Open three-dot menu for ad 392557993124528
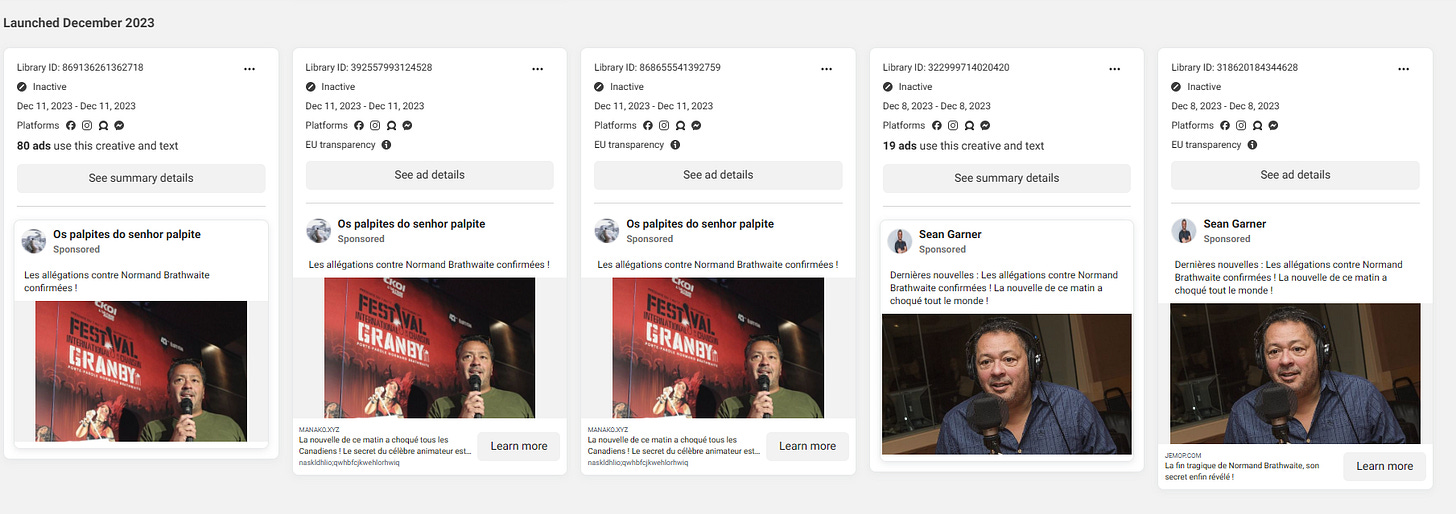 point(538,68)
